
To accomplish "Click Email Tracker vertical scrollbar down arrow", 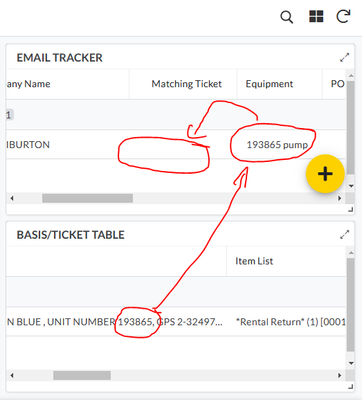I will click(x=351, y=186).
